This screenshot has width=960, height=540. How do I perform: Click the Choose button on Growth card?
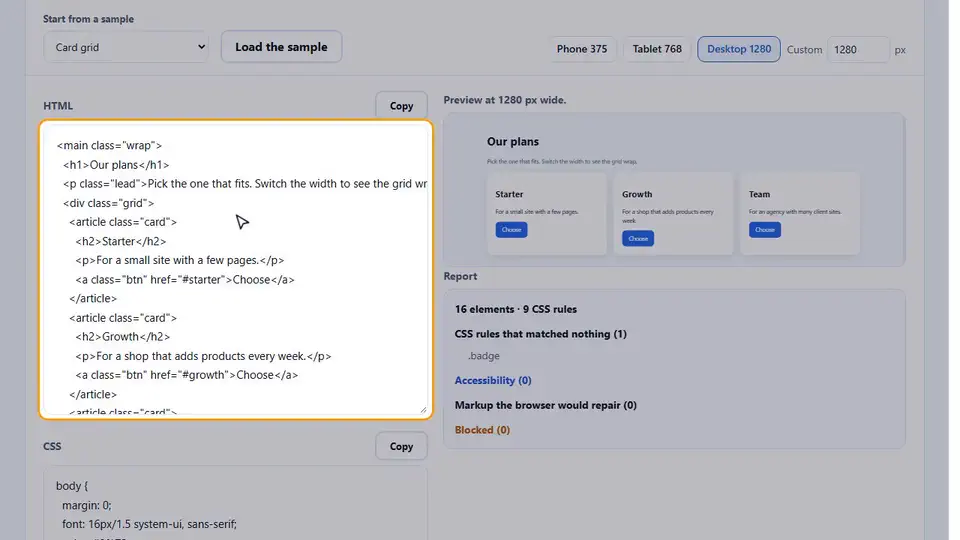[x=638, y=238]
